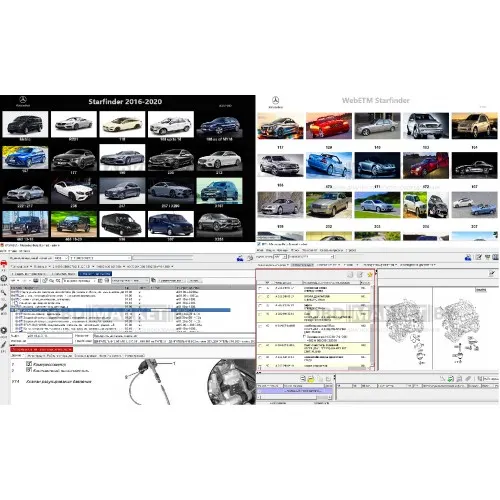This screenshot has height=500, width=500.
Task: Open the long model dropdown in EPC header
Action: 311,257
